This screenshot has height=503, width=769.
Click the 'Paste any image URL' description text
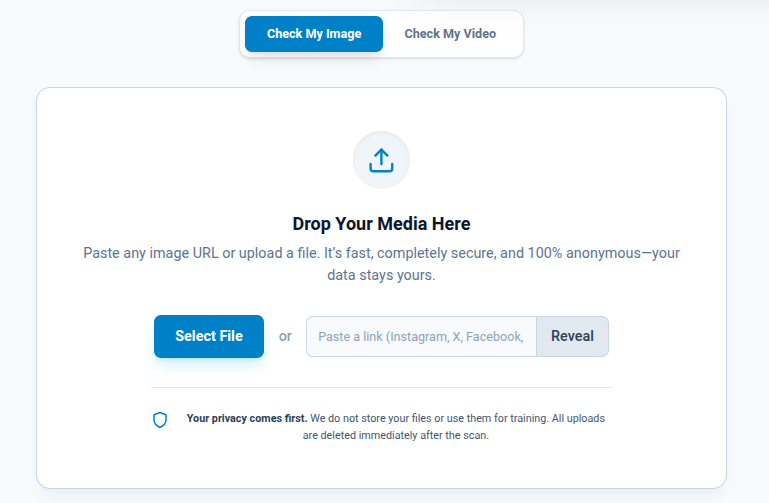381,264
